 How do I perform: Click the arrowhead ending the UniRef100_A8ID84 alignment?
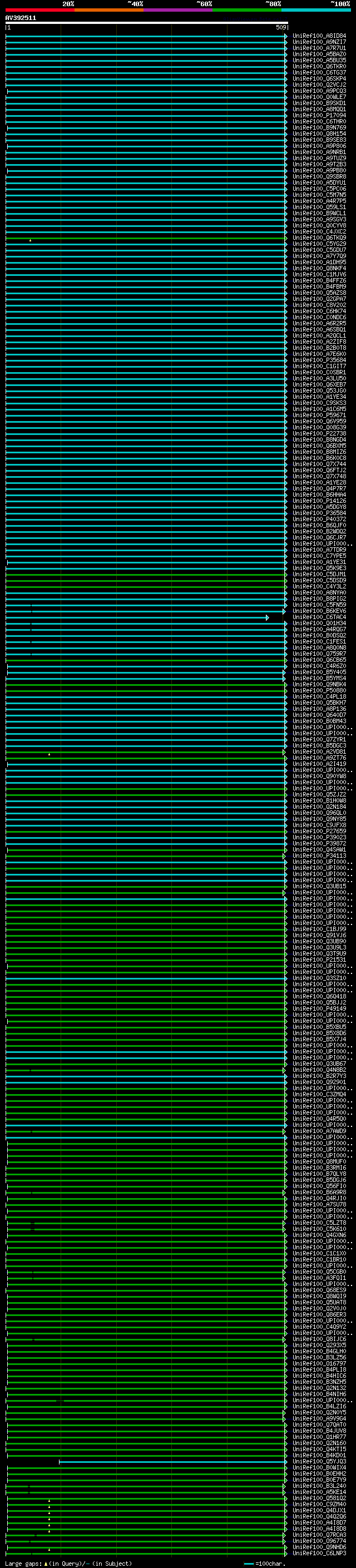[x=285, y=37]
